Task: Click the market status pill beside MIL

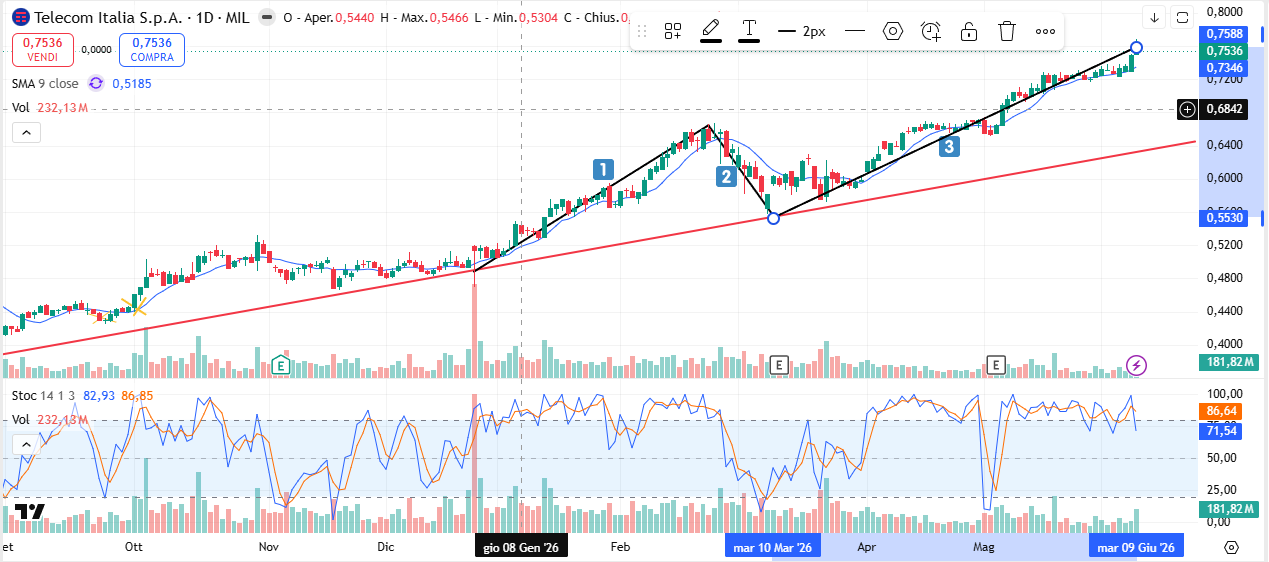Action: (265, 18)
